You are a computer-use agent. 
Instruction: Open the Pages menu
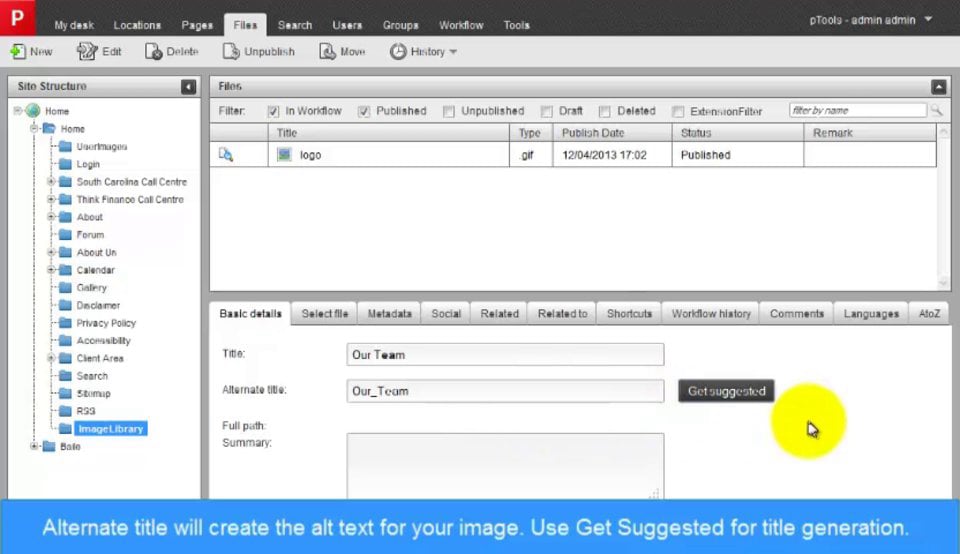197,25
